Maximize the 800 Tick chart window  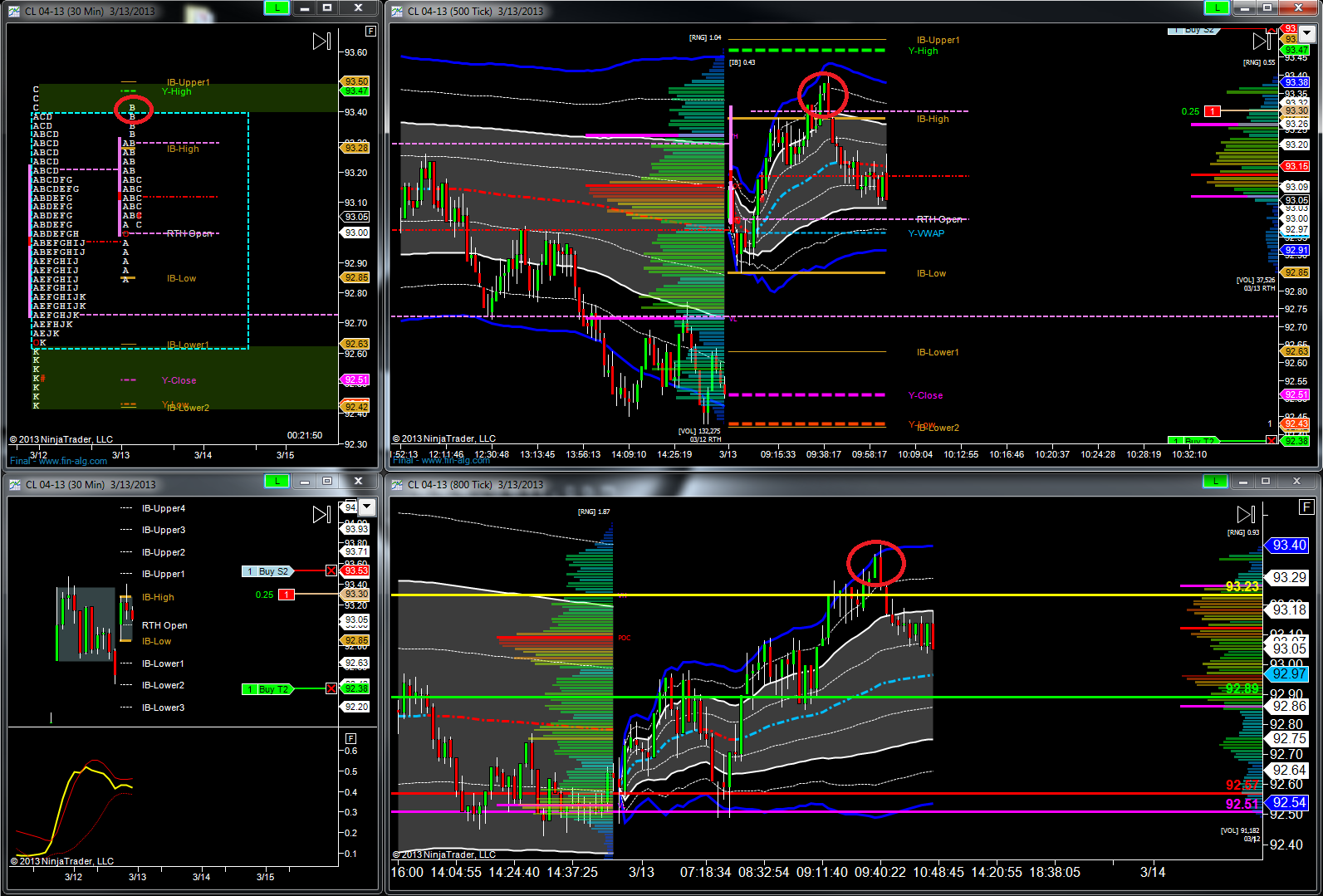click(1266, 481)
